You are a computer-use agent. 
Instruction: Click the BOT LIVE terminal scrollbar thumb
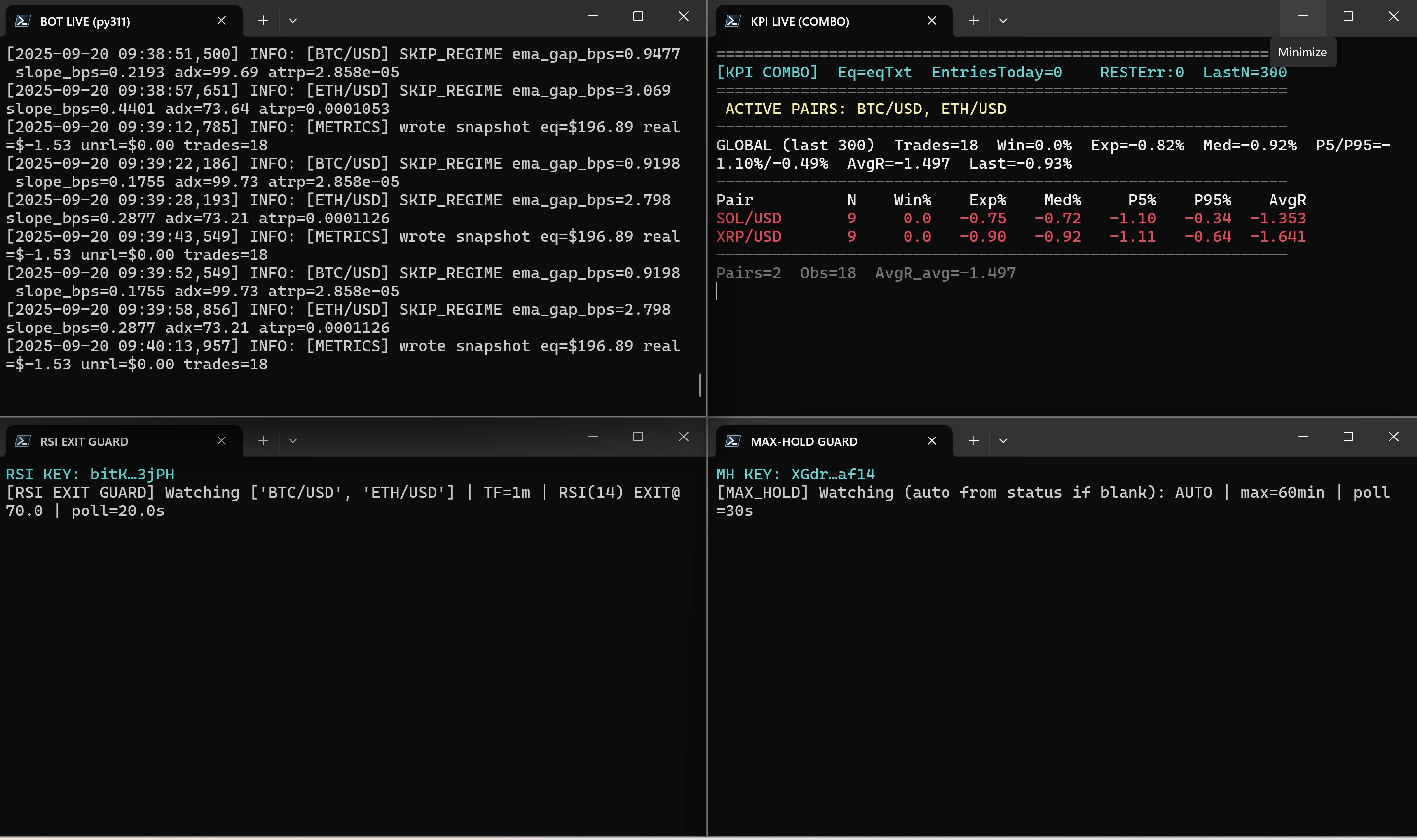coord(700,385)
